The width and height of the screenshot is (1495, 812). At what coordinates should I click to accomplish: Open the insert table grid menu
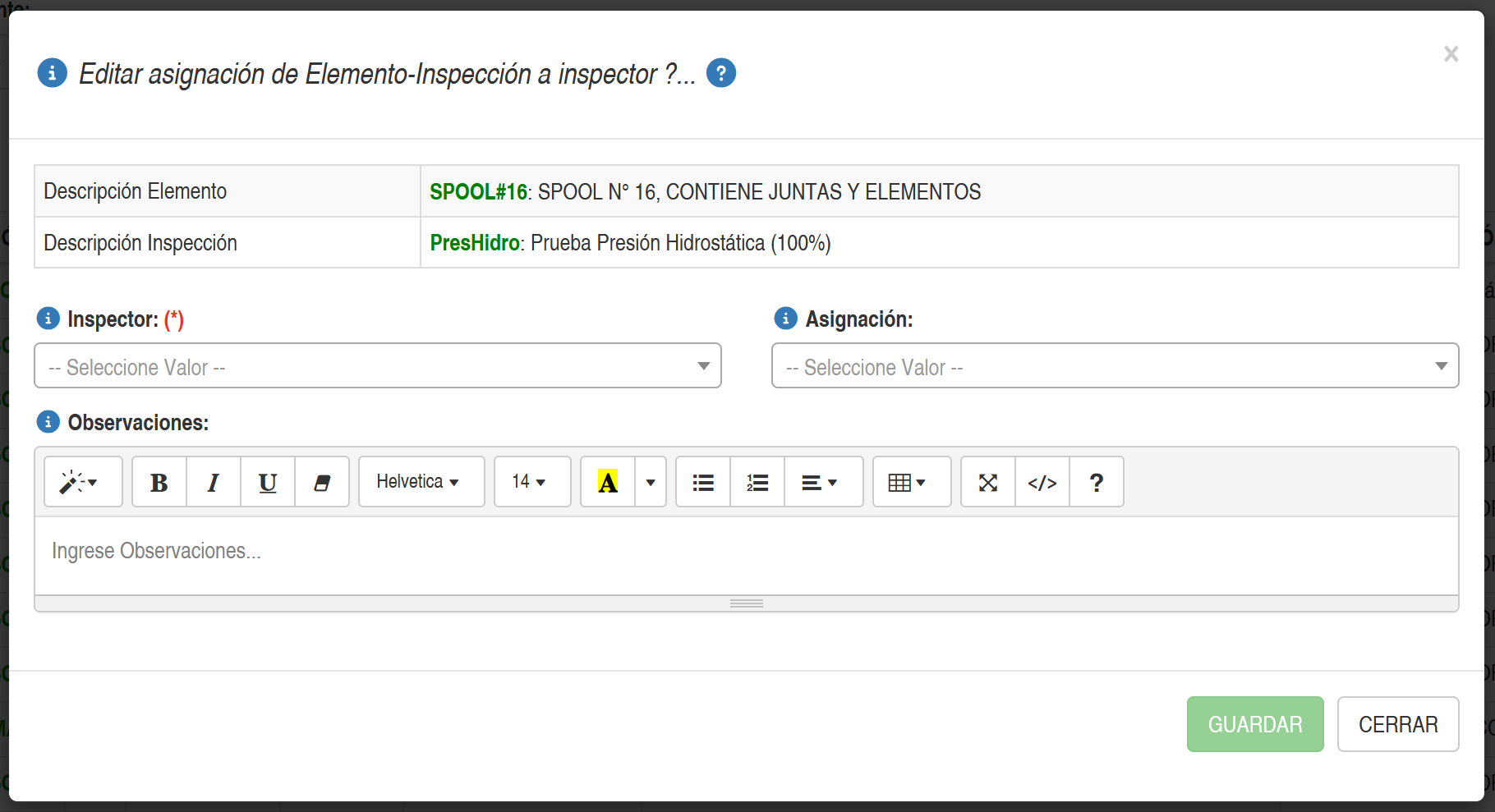pyautogui.click(x=912, y=482)
